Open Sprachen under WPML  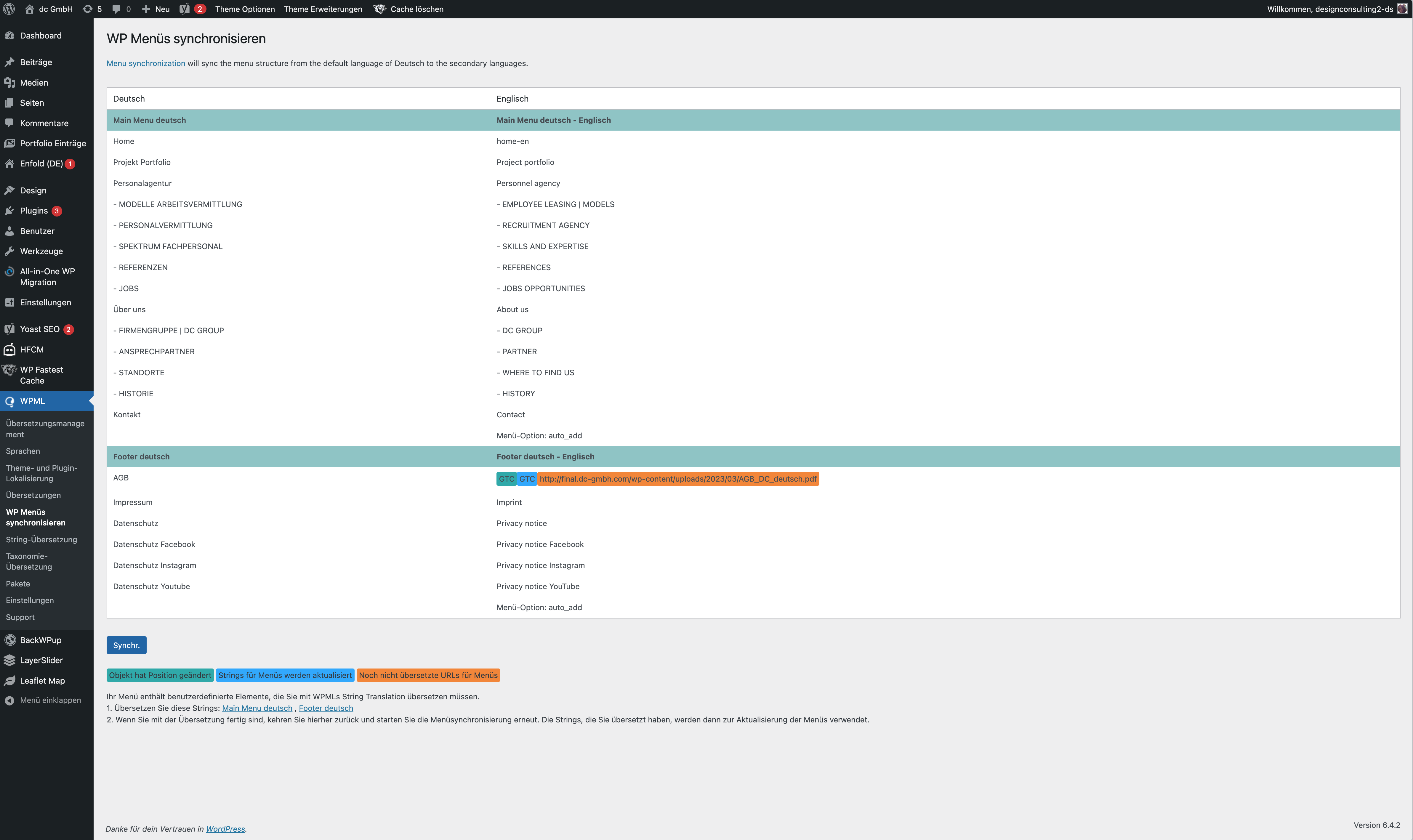point(23,451)
